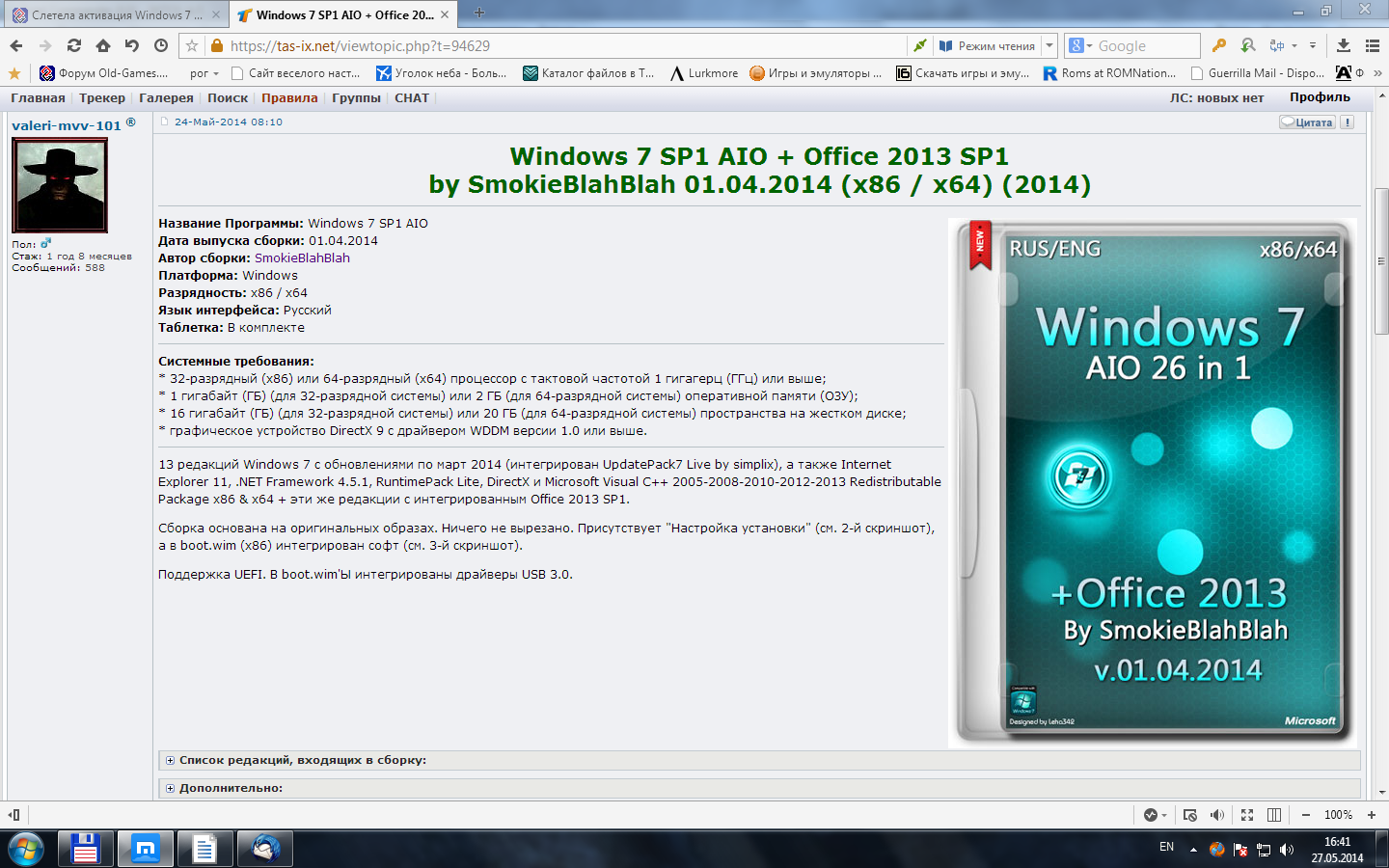Click the resource sniffer icon
The height and width of the screenshot is (868, 1389).
pos(1248,45)
